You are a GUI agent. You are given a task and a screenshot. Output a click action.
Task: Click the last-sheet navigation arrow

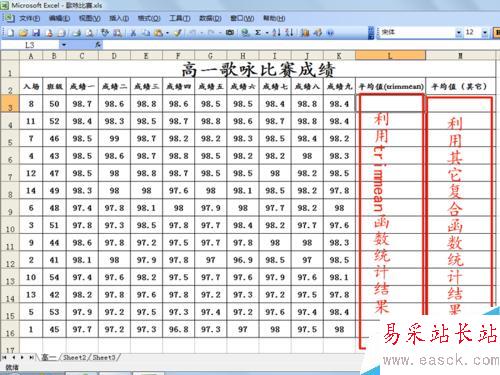point(31,358)
